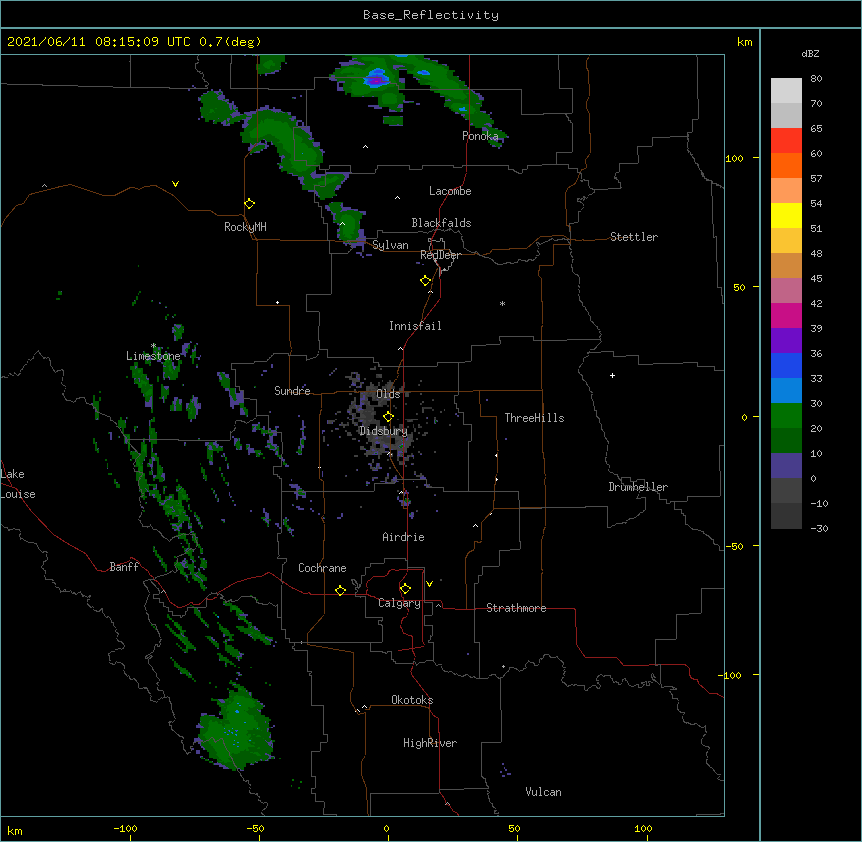Click the 50 tick on bottom km axis
The height and width of the screenshot is (842, 862).
514,828
